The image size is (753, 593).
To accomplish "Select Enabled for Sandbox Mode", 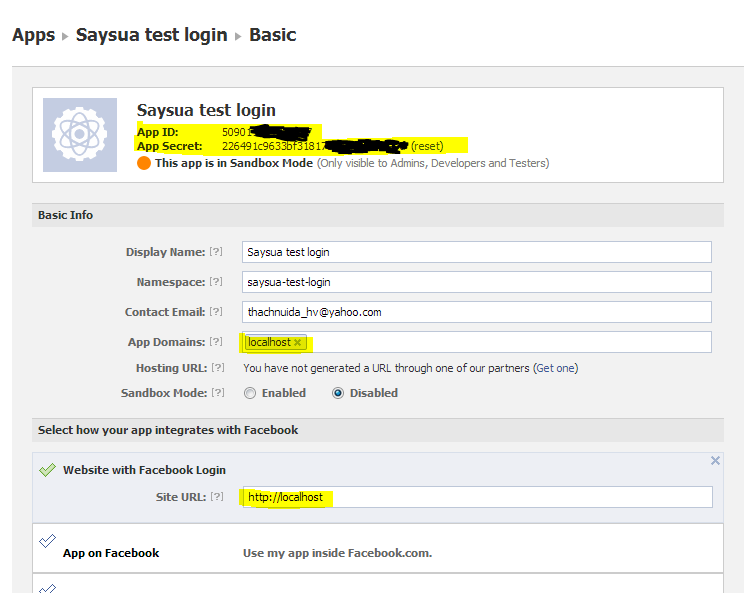I will [x=250, y=393].
